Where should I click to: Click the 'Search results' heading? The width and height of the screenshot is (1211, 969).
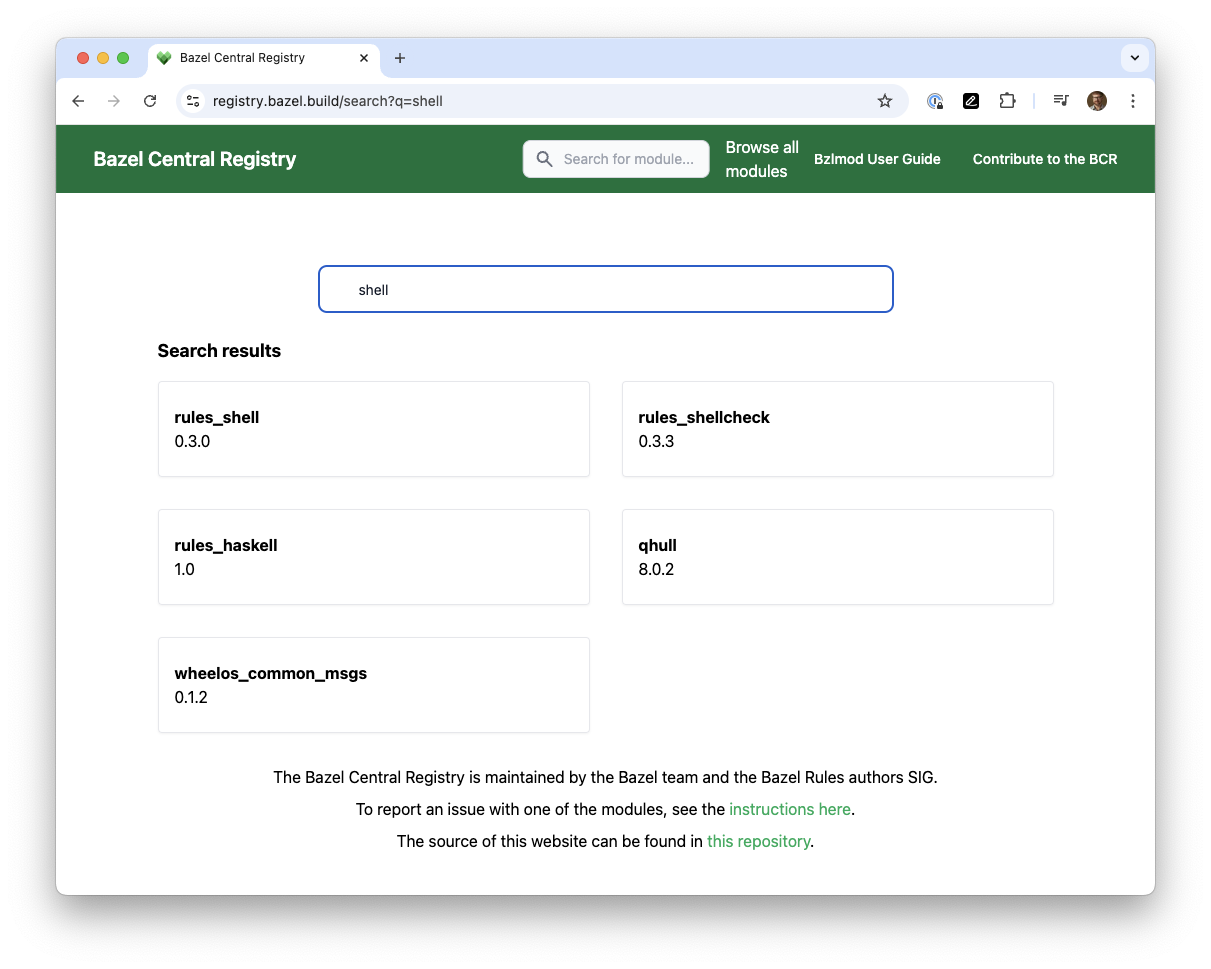coord(219,351)
